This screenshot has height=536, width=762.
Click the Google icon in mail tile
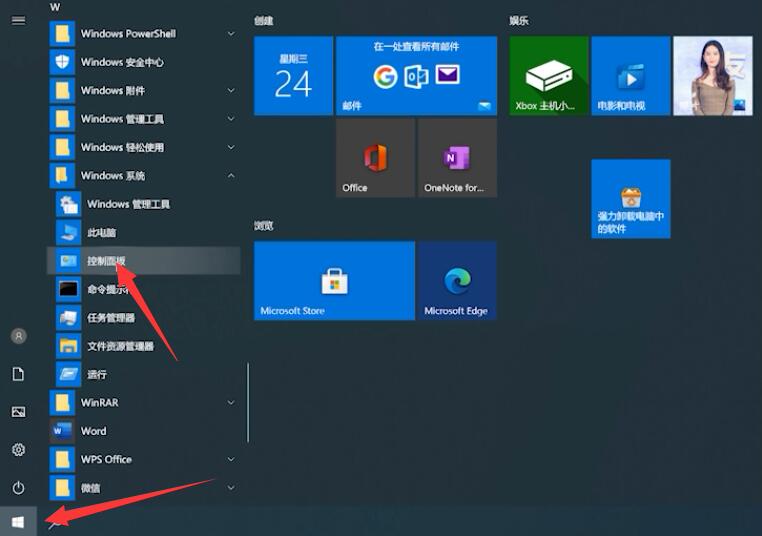(385, 76)
